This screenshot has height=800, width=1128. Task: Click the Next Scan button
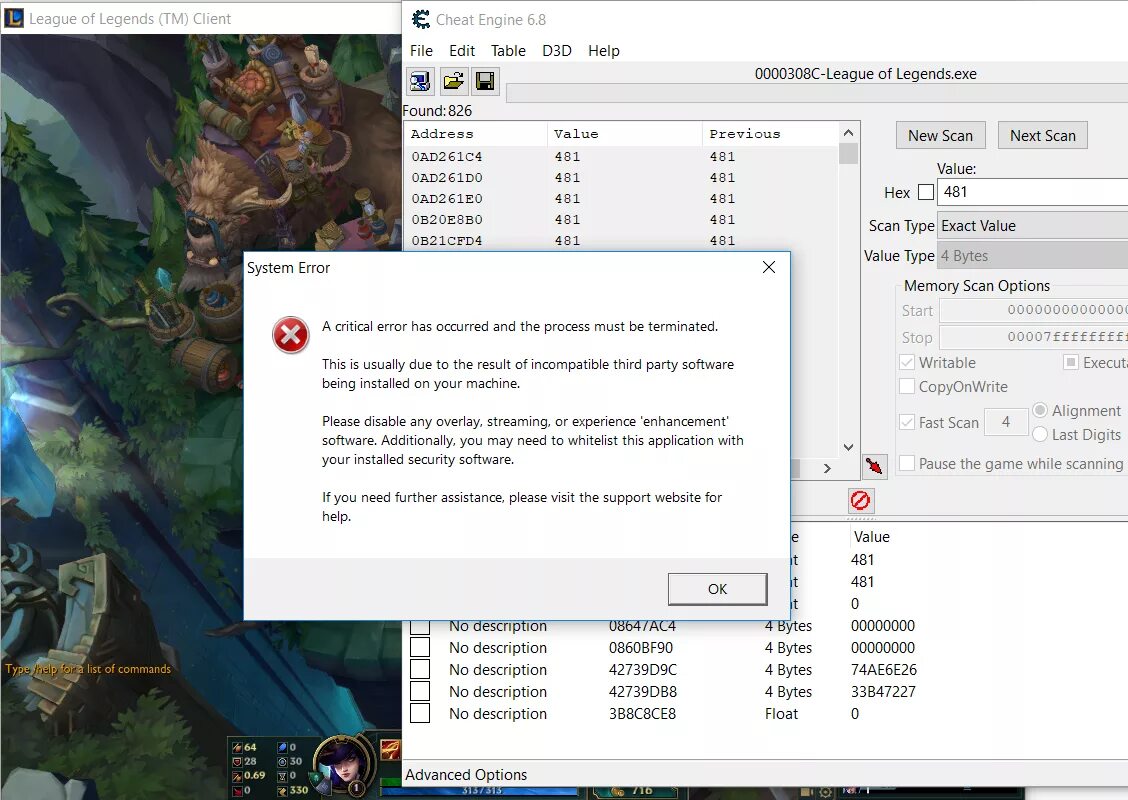tap(1042, 135)
